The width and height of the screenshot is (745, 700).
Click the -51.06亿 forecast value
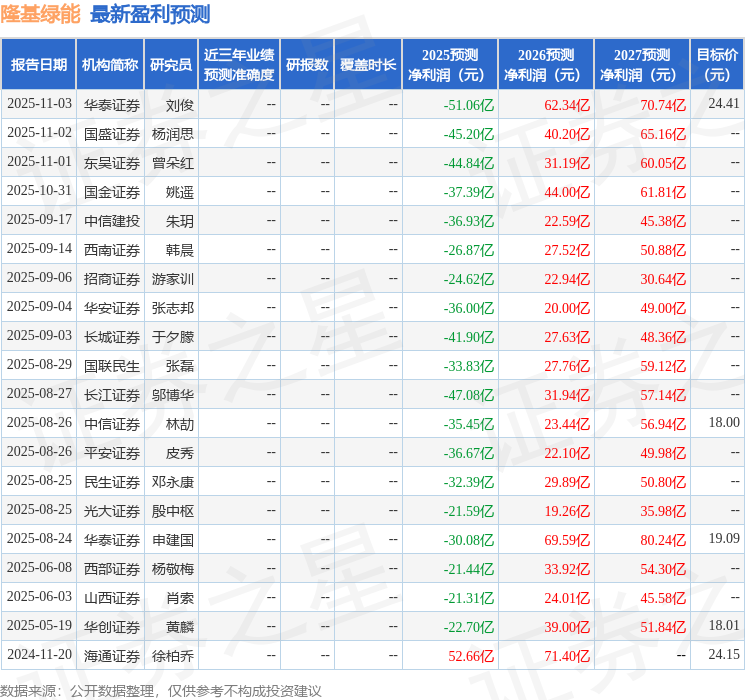pyautogui.click(x=469, y=104)
